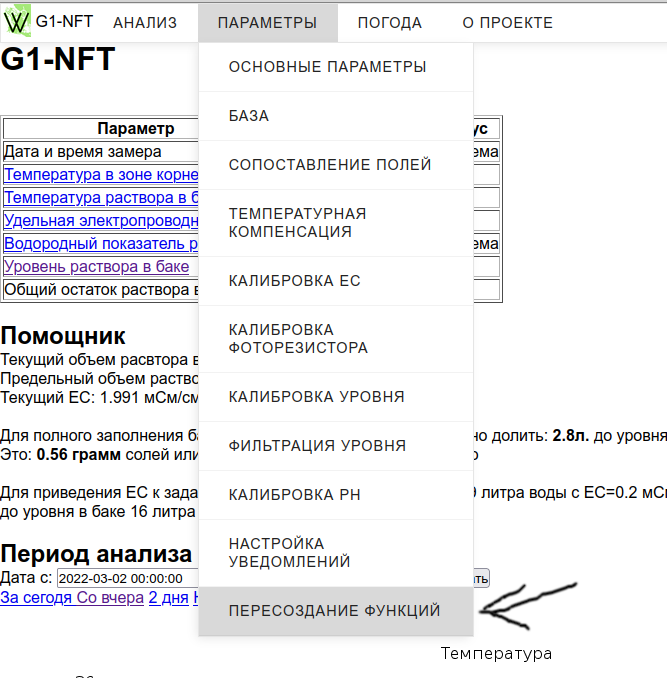Choose the БАЗА menu entry

click(x=249, y=116)
